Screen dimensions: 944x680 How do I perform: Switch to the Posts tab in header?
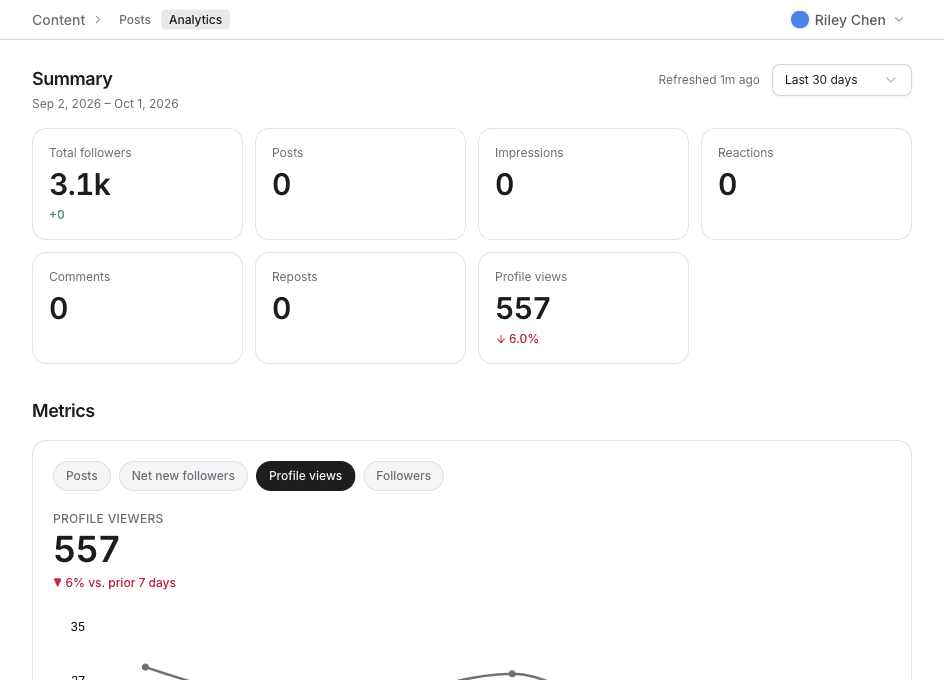[x=135, y=20]
